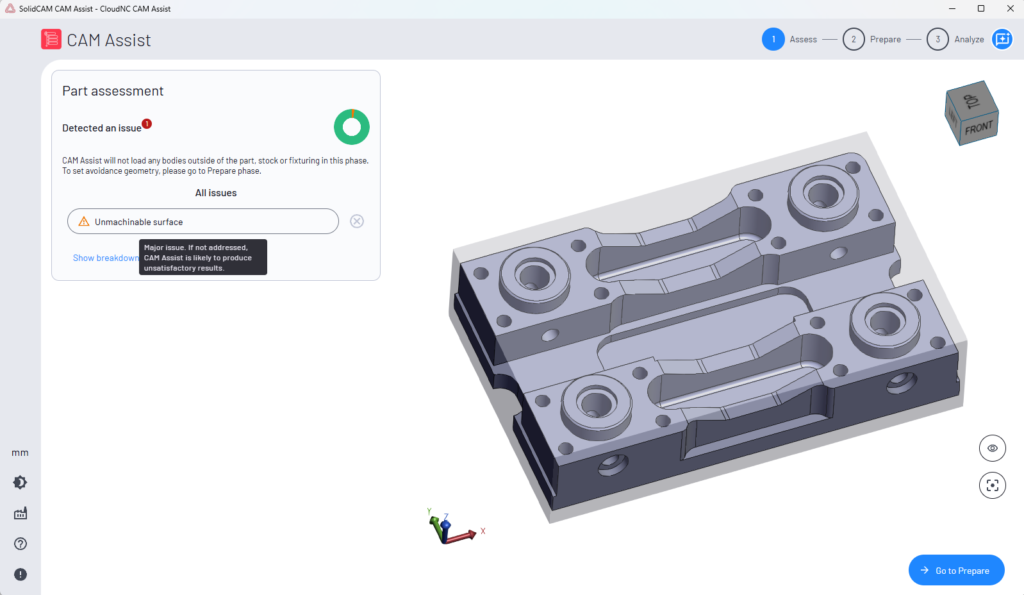
Task: Open the Show breakdown link
Action: coord(105,258)
